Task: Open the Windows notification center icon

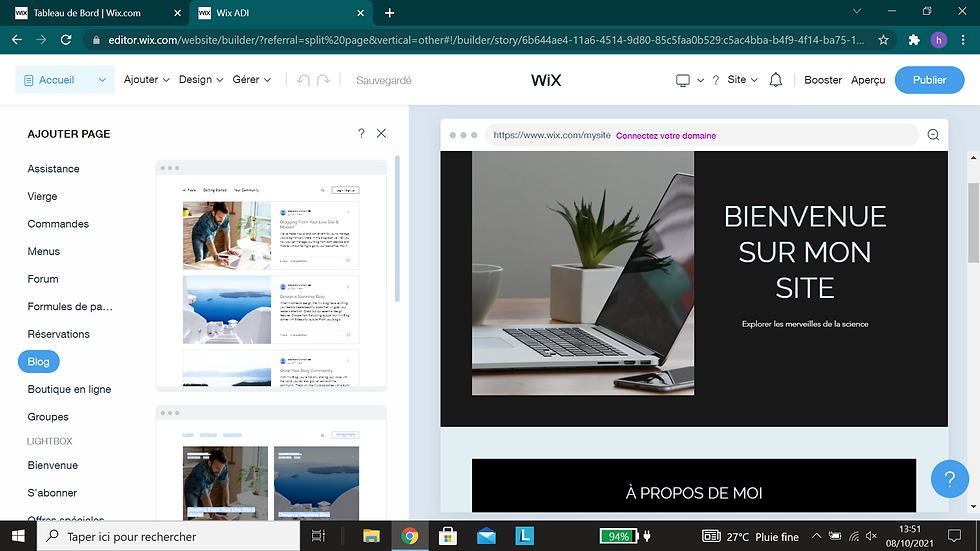Action: click(954, 536)
